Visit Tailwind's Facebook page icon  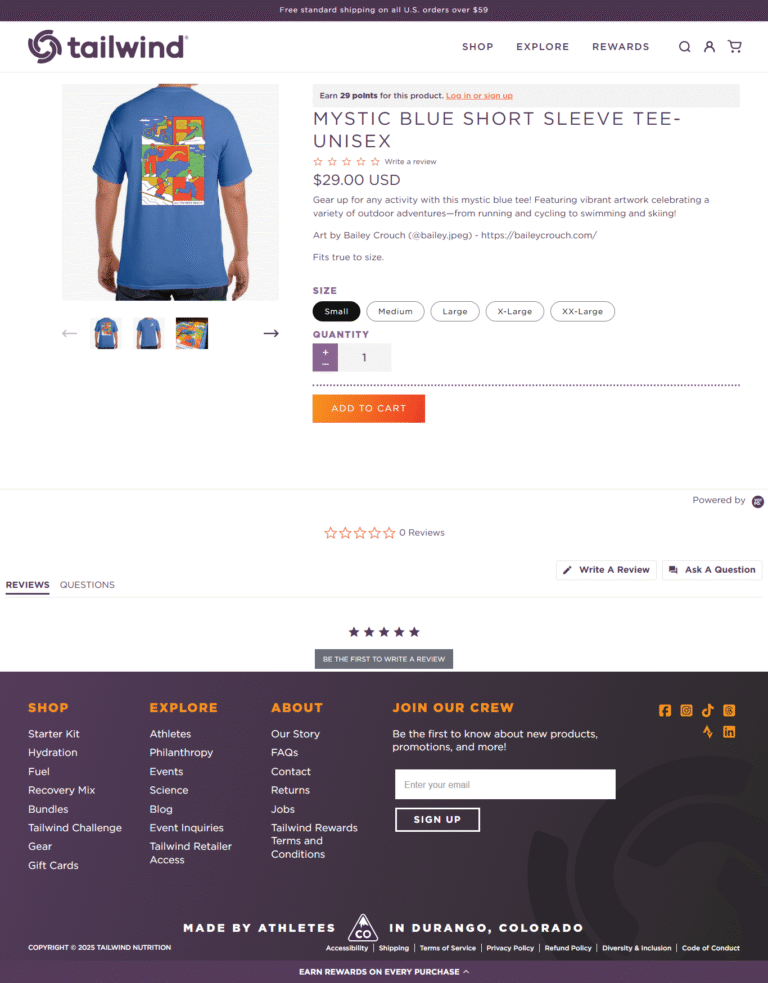pyautogui.click(x=665, y=710)
